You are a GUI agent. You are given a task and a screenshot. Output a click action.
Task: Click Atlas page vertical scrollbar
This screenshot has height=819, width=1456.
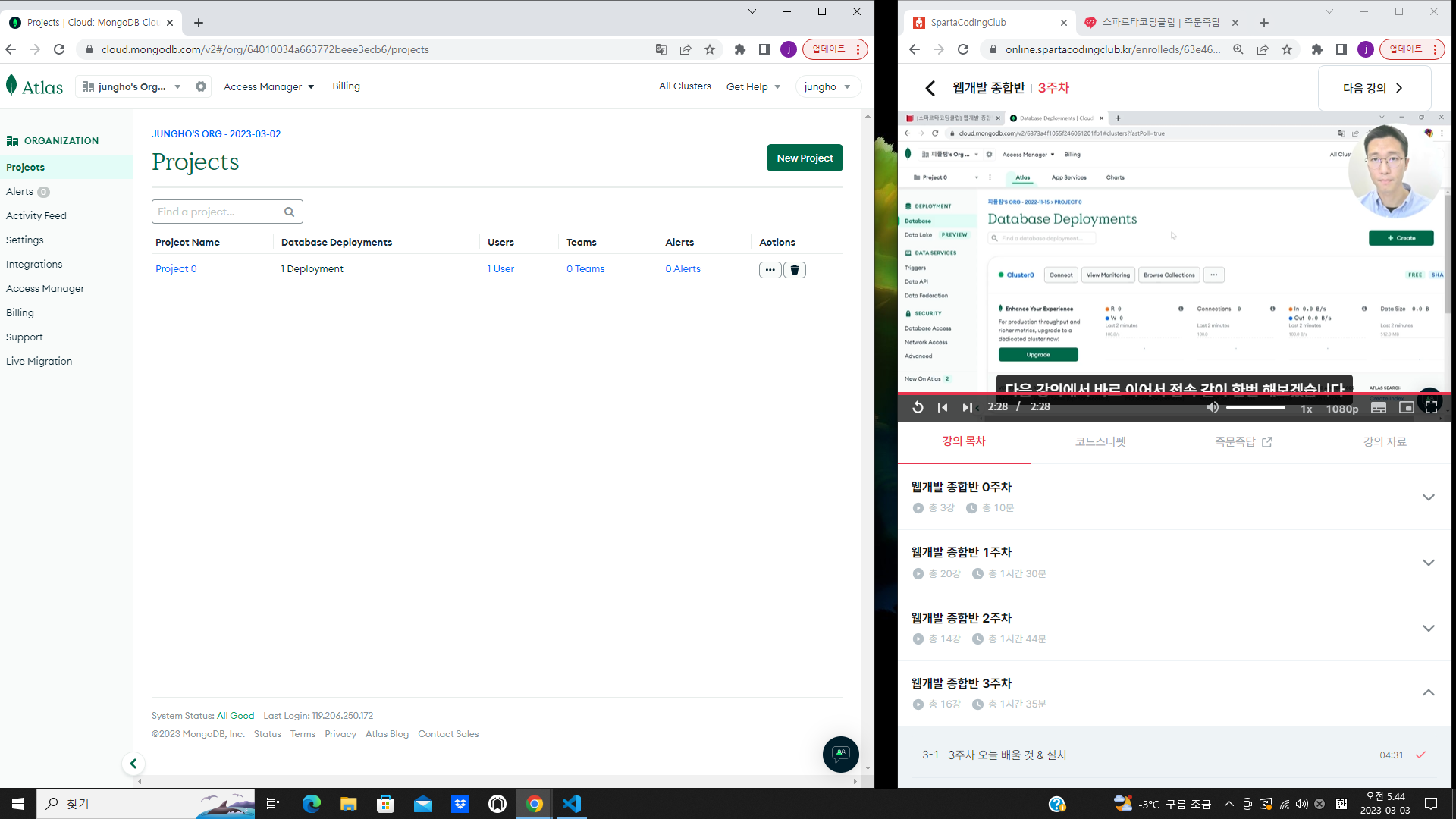(868, 442)
